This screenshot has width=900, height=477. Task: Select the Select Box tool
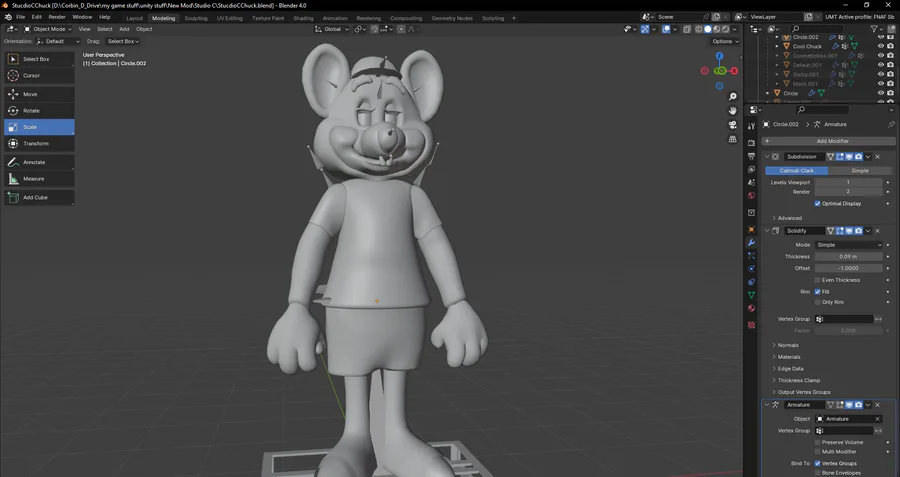(39, 59)
